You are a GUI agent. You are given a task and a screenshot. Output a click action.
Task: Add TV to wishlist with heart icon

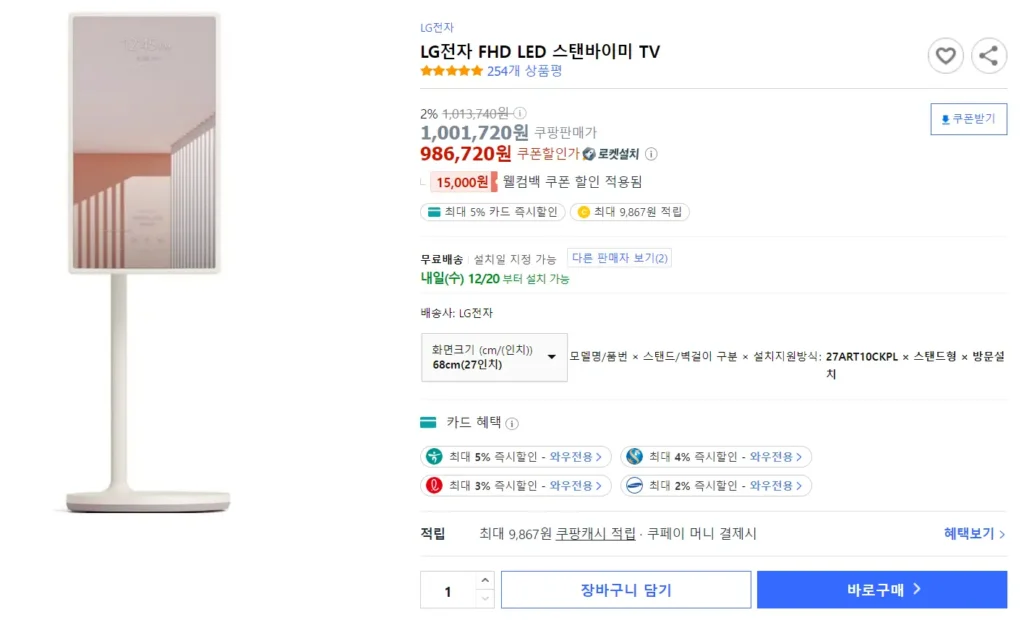click(x=945, y=56)
